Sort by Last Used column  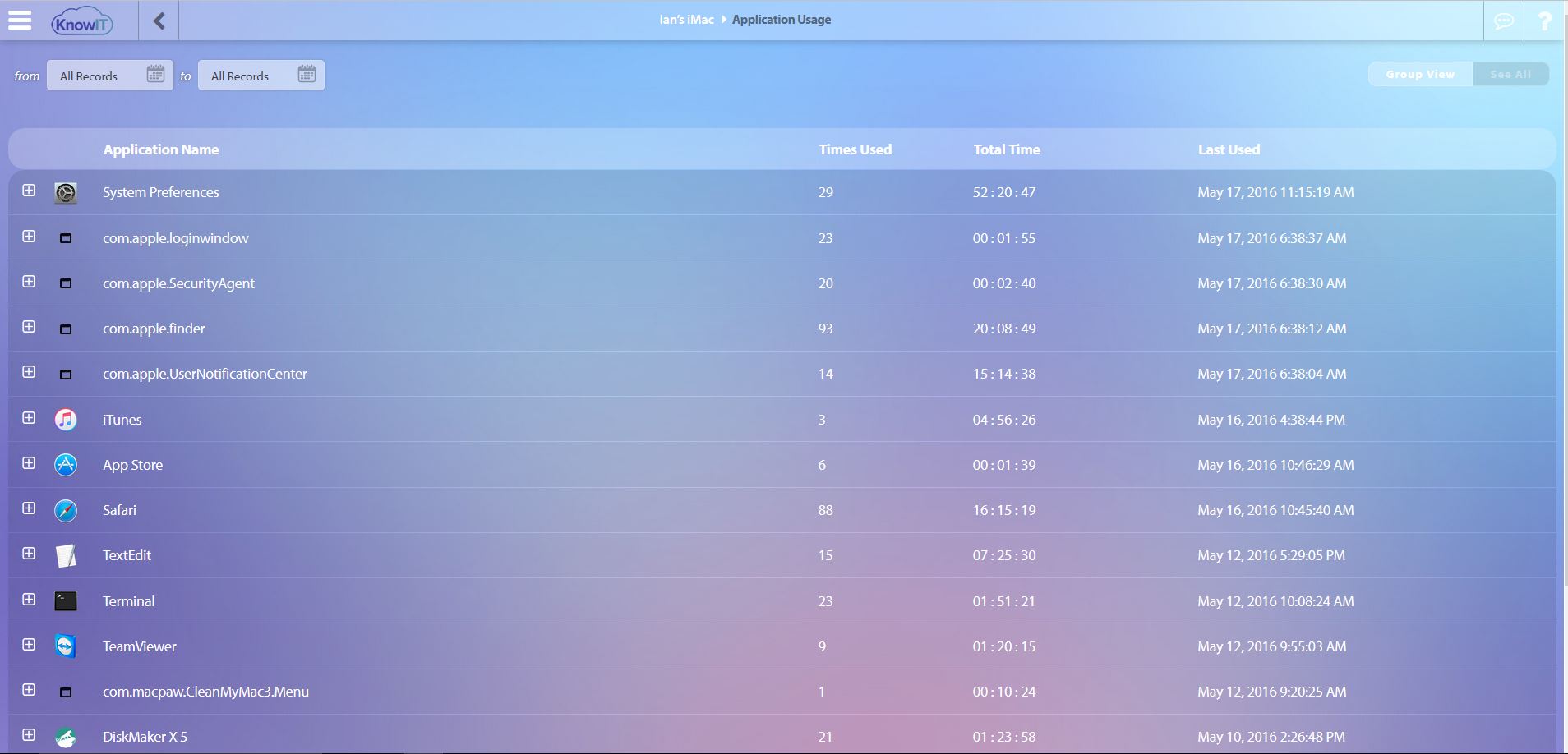click(x=1229, y=149)
